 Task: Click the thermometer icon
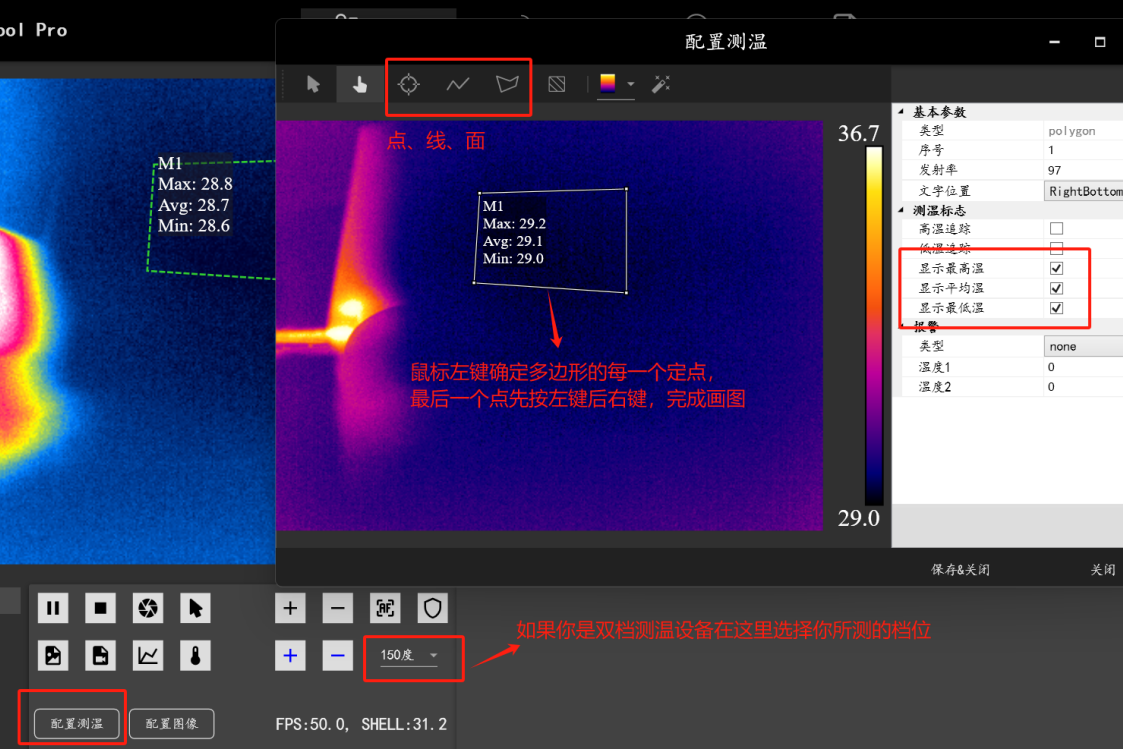coord(196,656)
